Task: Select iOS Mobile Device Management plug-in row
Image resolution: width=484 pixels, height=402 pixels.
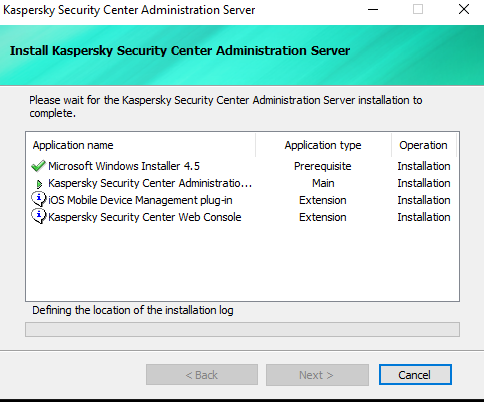Action: click(x=242, y=200)
